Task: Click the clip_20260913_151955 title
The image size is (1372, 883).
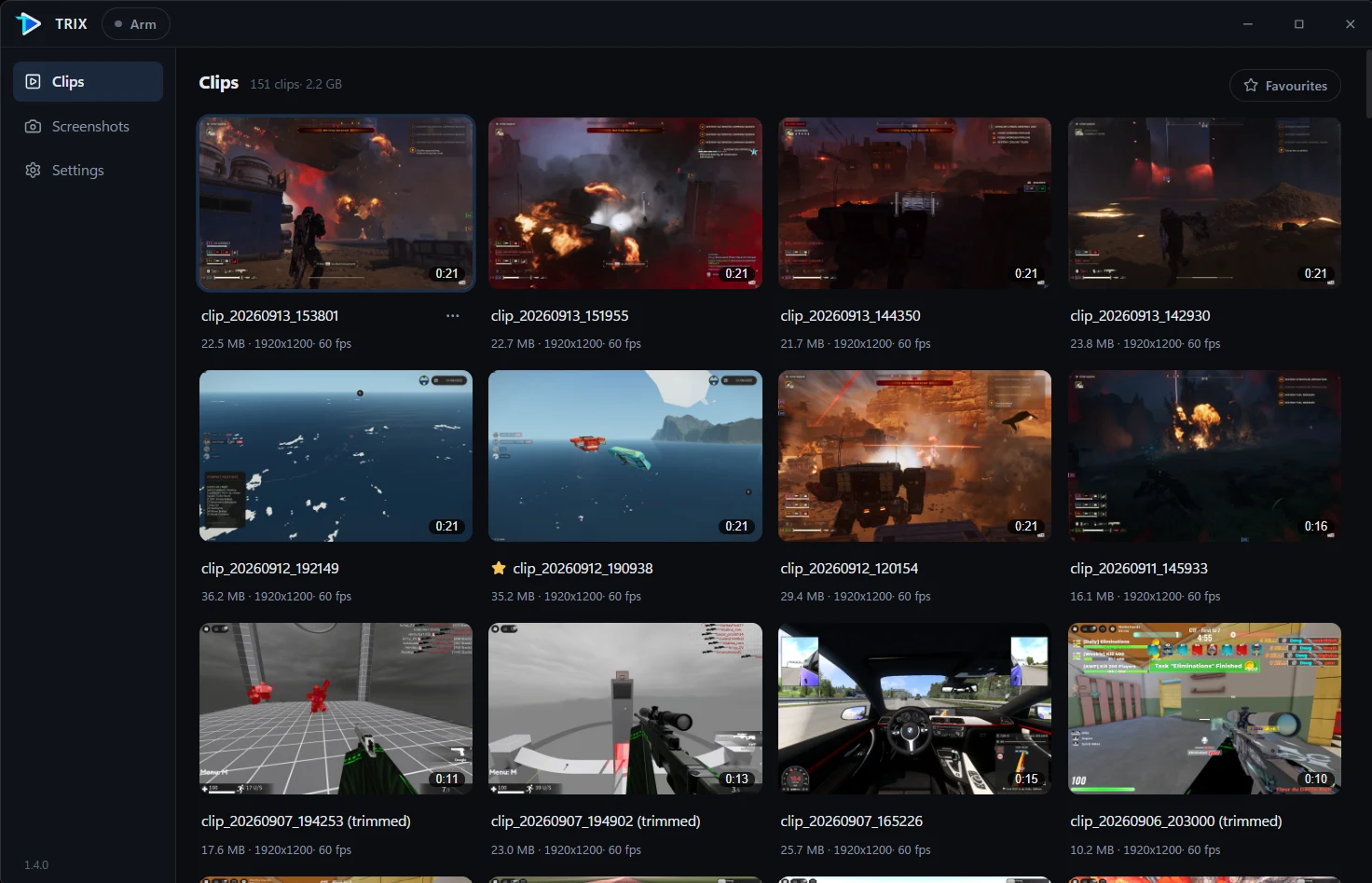Action: pyautogui.click(x=559, y=316)
